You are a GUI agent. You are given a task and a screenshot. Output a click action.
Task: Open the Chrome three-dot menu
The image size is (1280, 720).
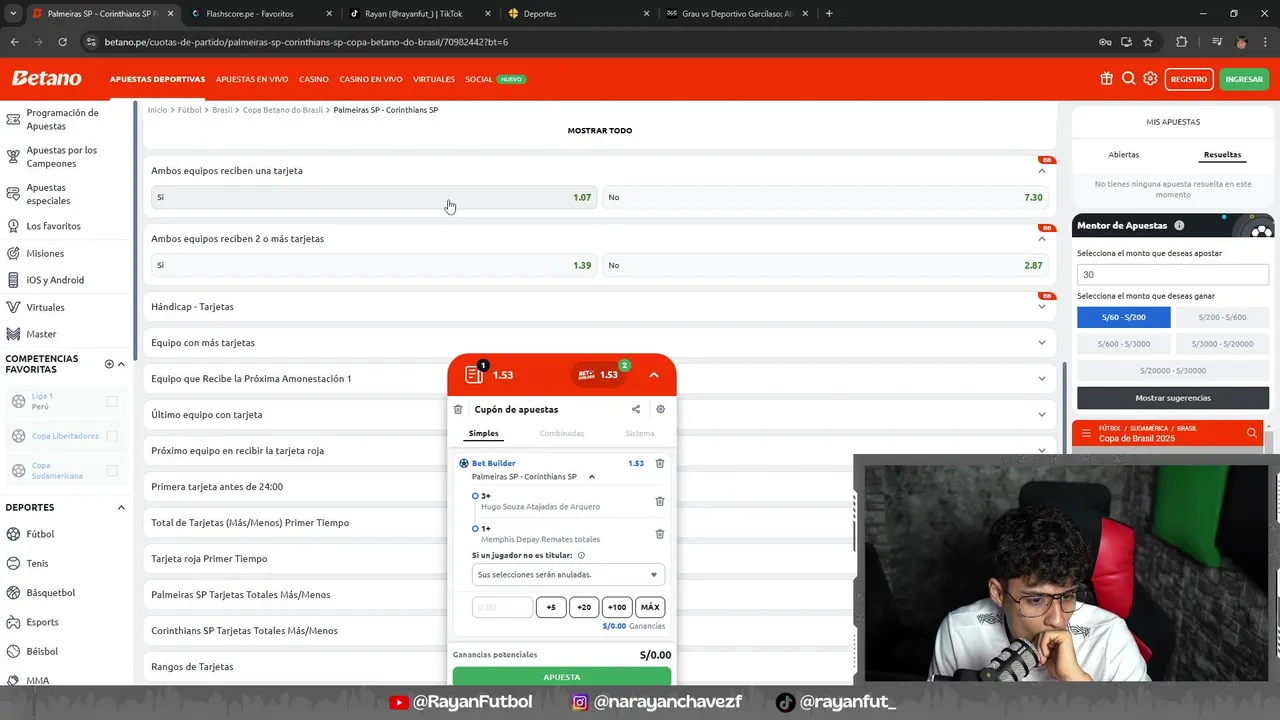click(1265, 42)
